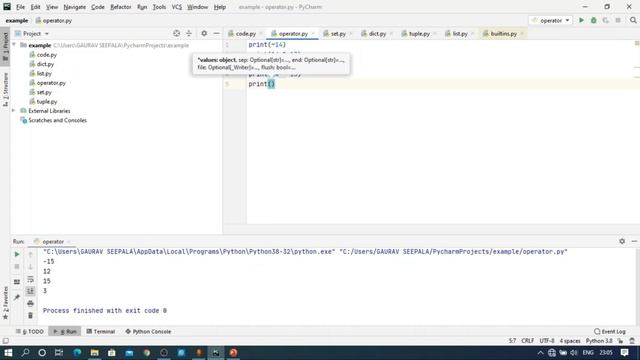Viewport: 640px width, 360px height.
Task: Open Microsoft Edge from taskbar
Action: [77, 353]
